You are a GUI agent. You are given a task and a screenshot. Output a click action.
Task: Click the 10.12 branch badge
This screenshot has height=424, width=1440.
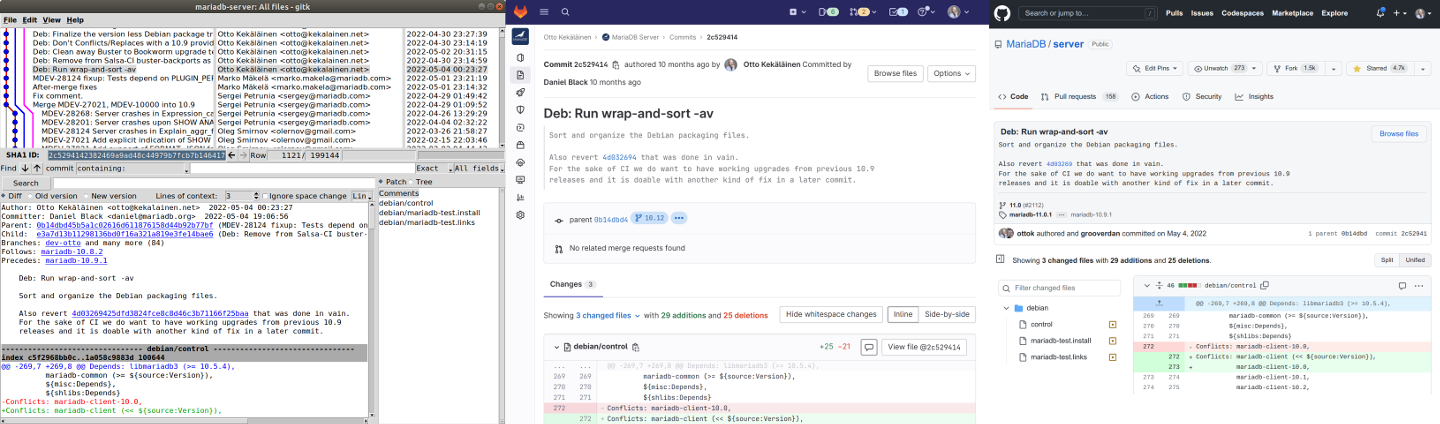(x=649, y=217)
